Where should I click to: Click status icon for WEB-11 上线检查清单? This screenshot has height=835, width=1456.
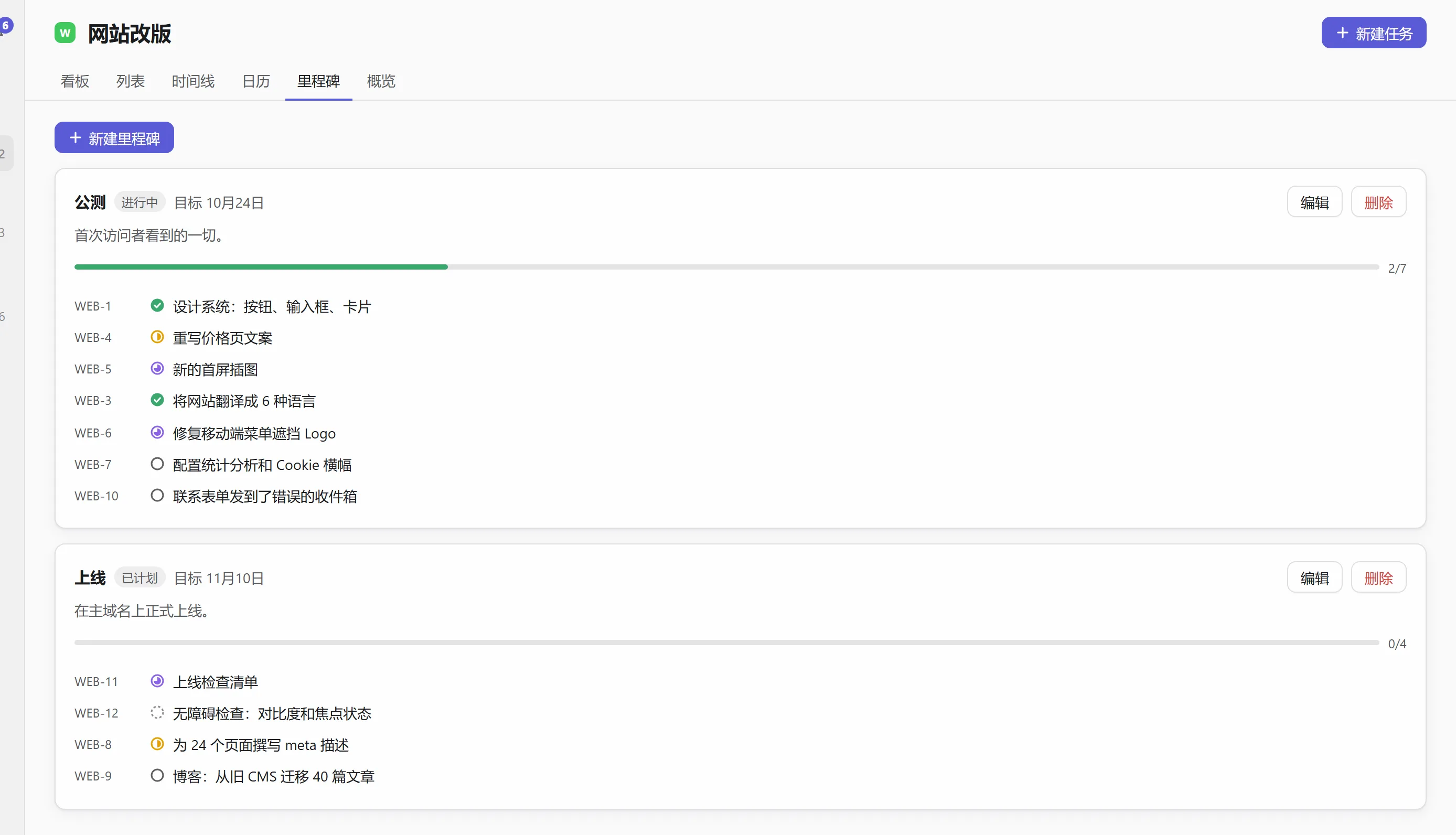157,681
